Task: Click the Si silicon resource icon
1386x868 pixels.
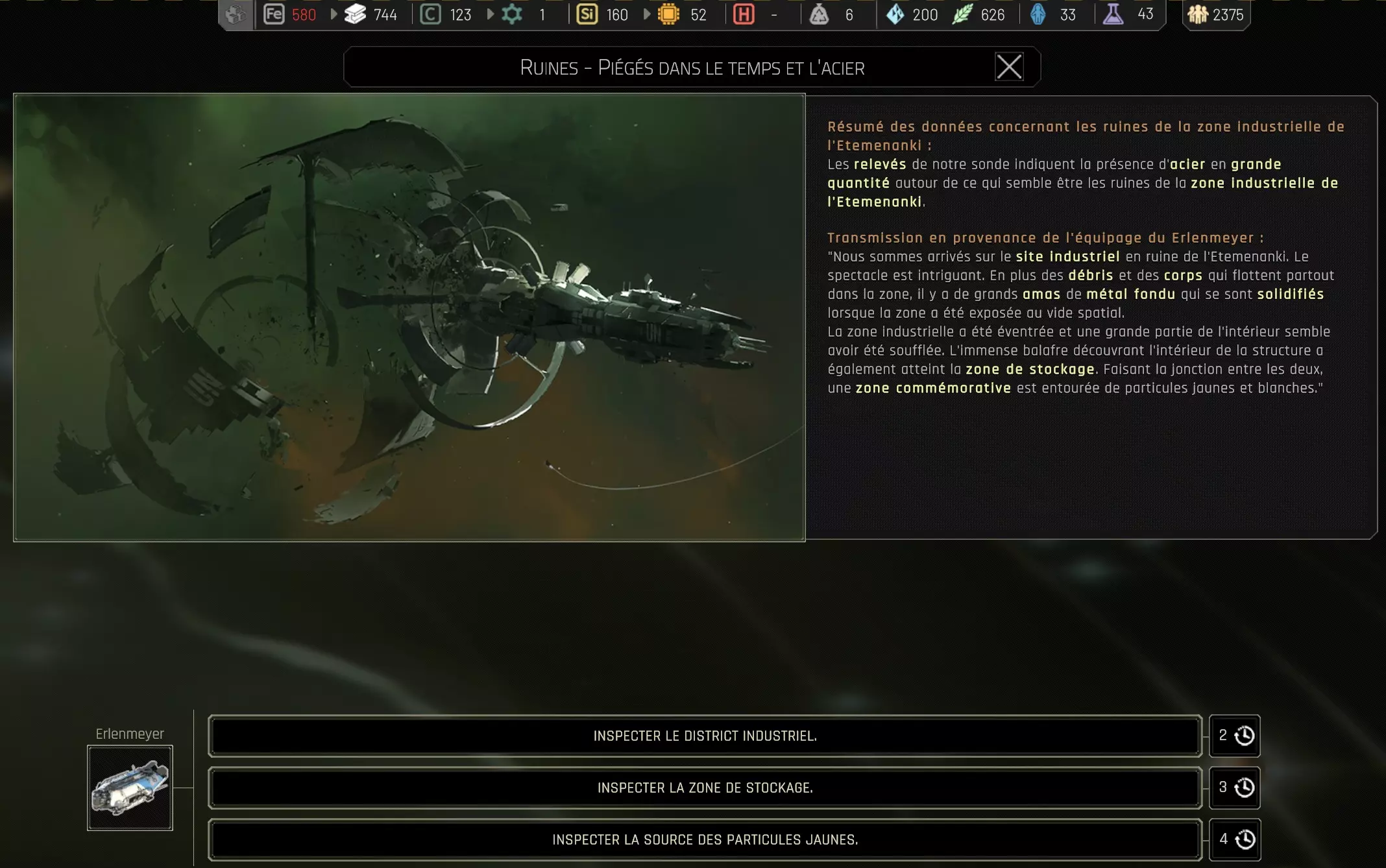Action: coord(587,14)
